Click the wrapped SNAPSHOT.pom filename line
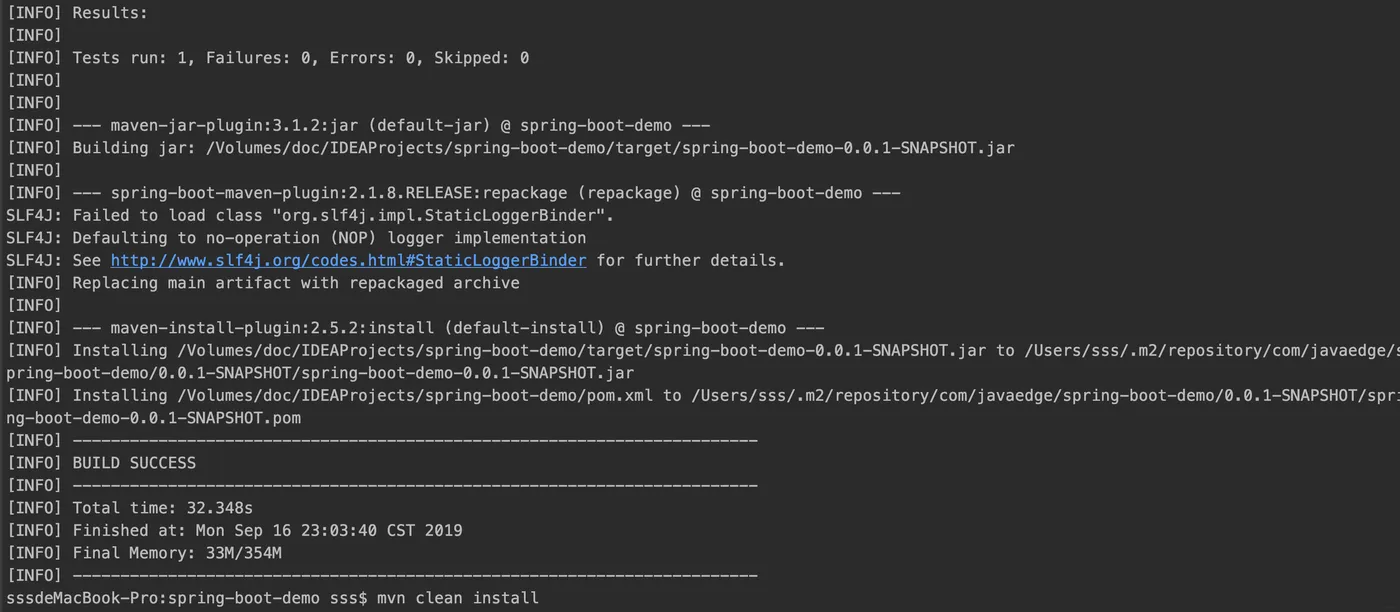The image size is (1400, 612). [x=153, y=418]
